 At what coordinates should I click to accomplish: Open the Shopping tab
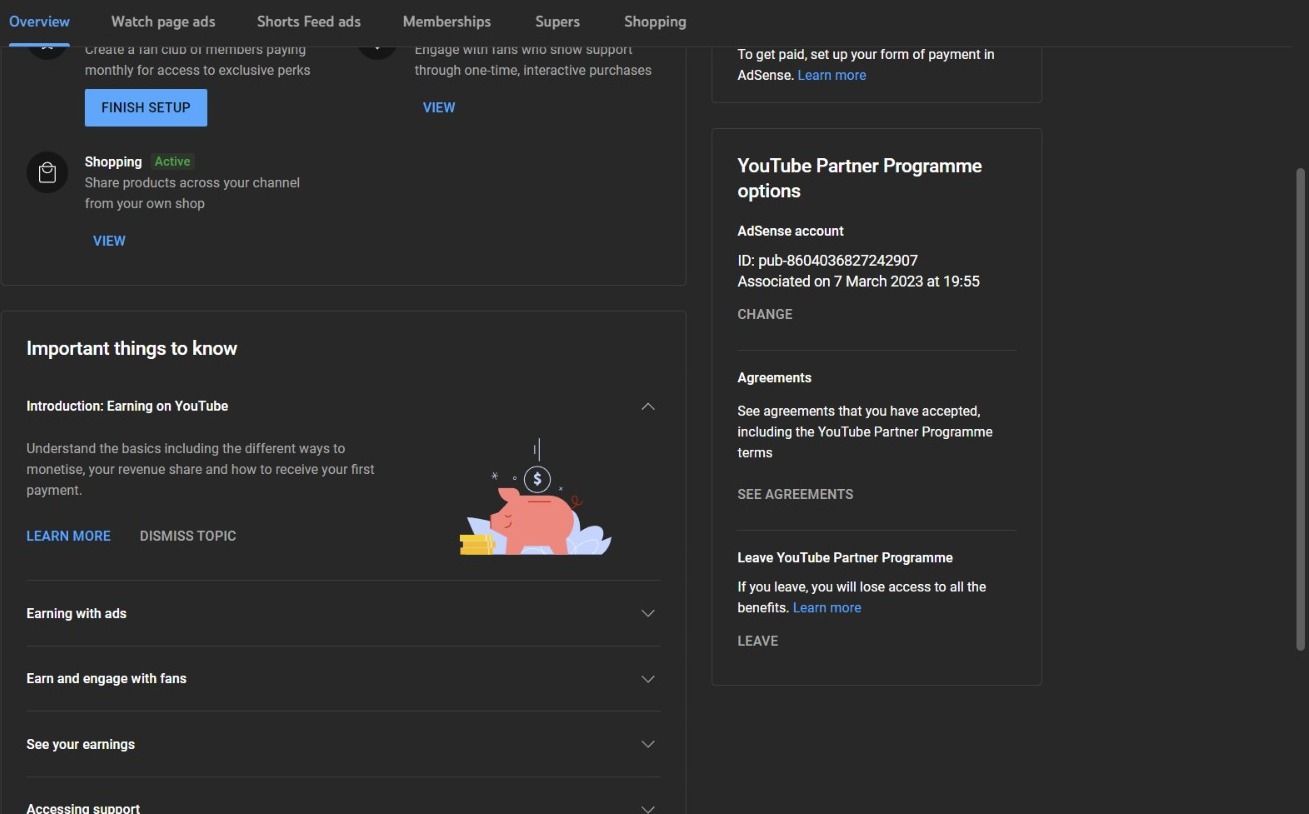point(655,21)
